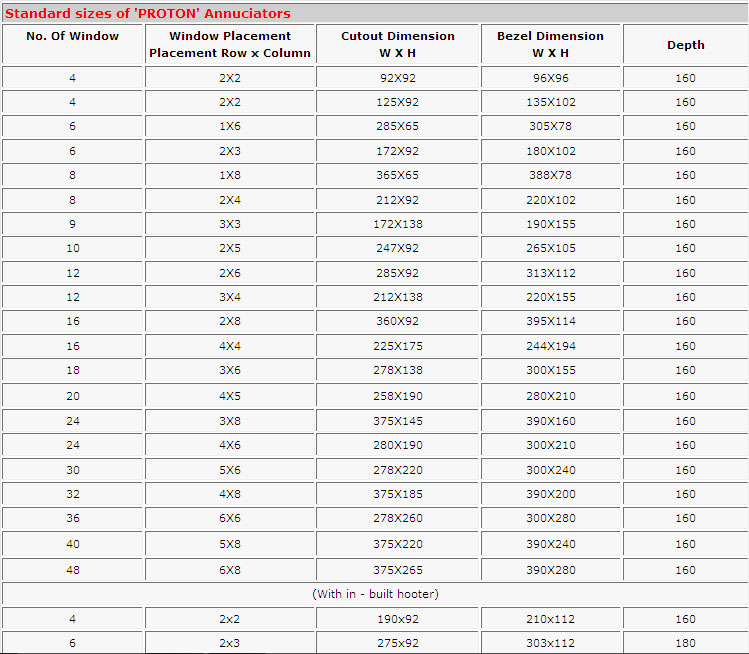The height and width of the screenshot is (654, 749).
Task: Click the placement cell 2X6
Action: coord(230,273)
